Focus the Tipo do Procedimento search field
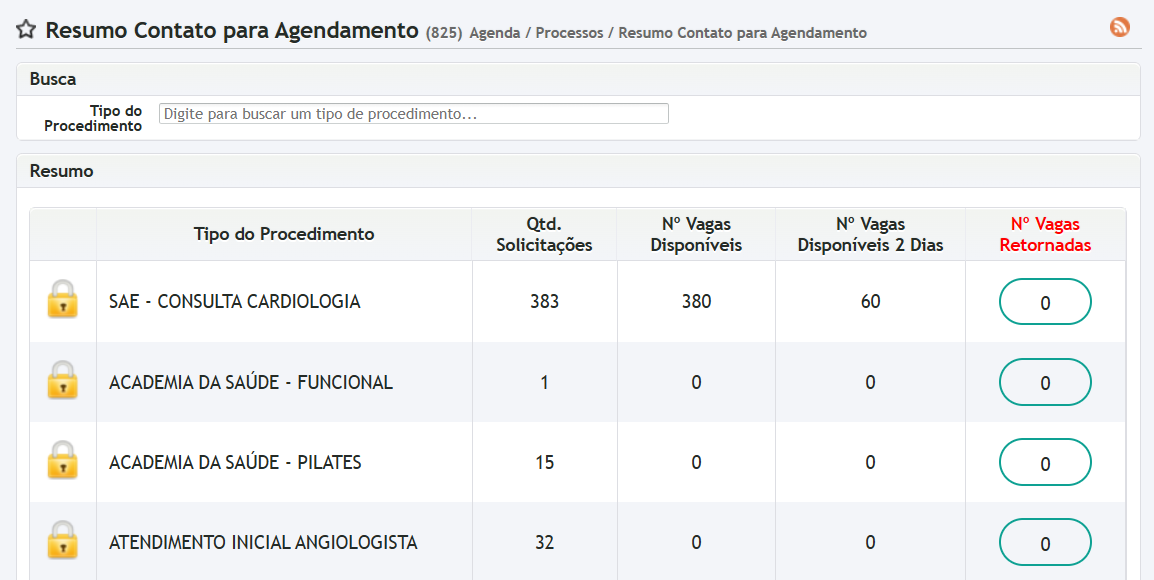 (413, 114)
